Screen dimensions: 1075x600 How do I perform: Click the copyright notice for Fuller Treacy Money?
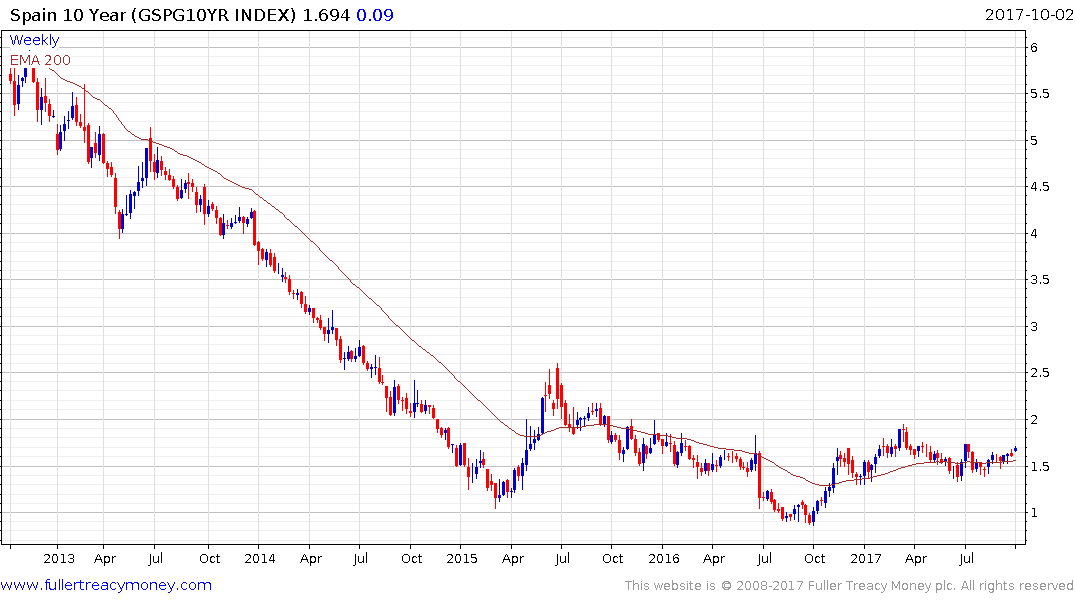pyautogui.click(x=849, y=586)
